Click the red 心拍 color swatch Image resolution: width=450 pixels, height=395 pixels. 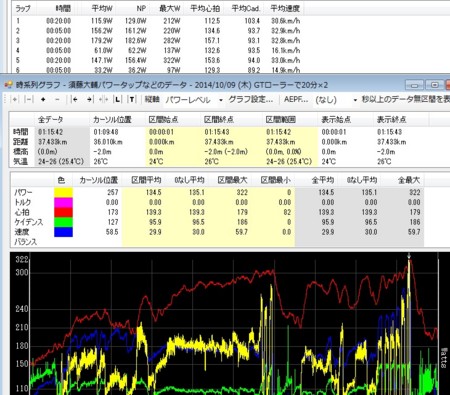63,212
